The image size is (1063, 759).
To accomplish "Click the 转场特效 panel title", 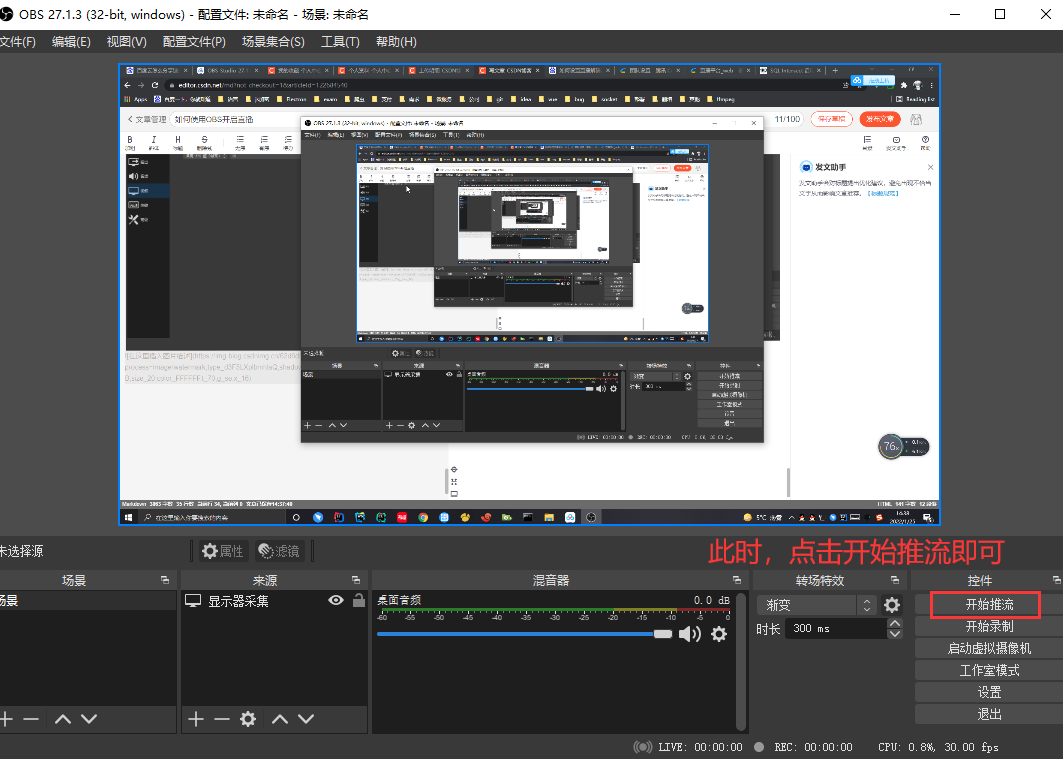I will (x=820, y=580).
